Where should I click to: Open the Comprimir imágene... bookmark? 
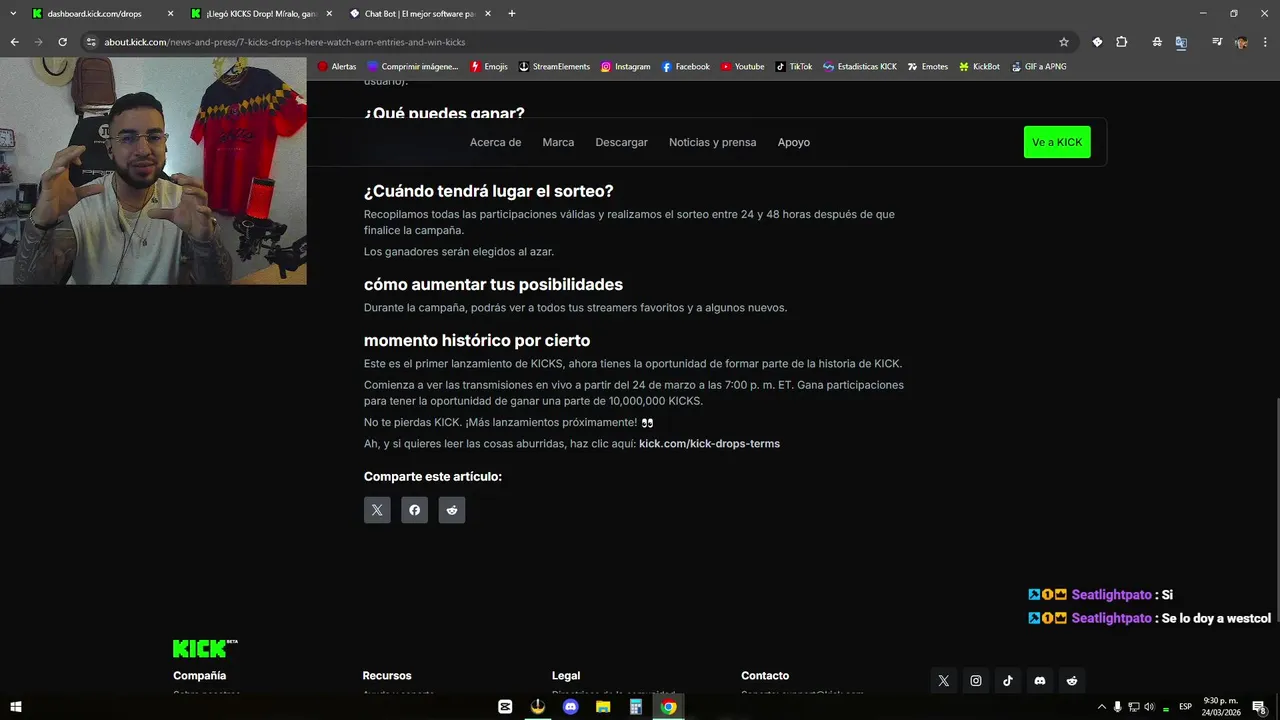click(413, 66)
